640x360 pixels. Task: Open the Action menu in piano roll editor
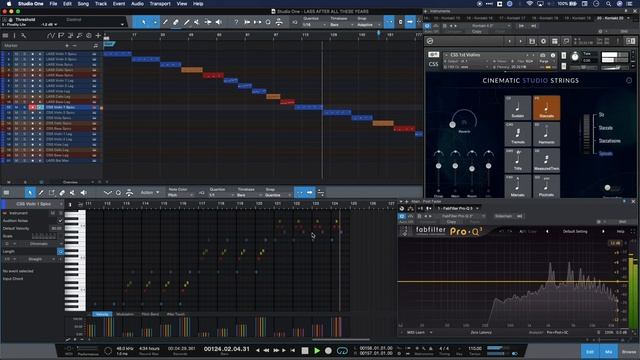point(150,193)
